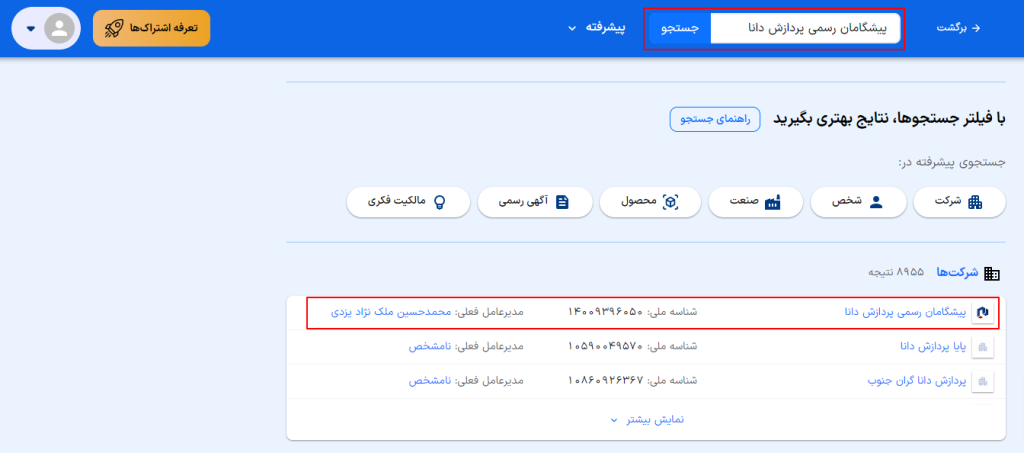Expand the پیشرفته advanced dropdown
Image resolution: width=1024 pixels, height=453 pixels.
[x=596, y=28]
